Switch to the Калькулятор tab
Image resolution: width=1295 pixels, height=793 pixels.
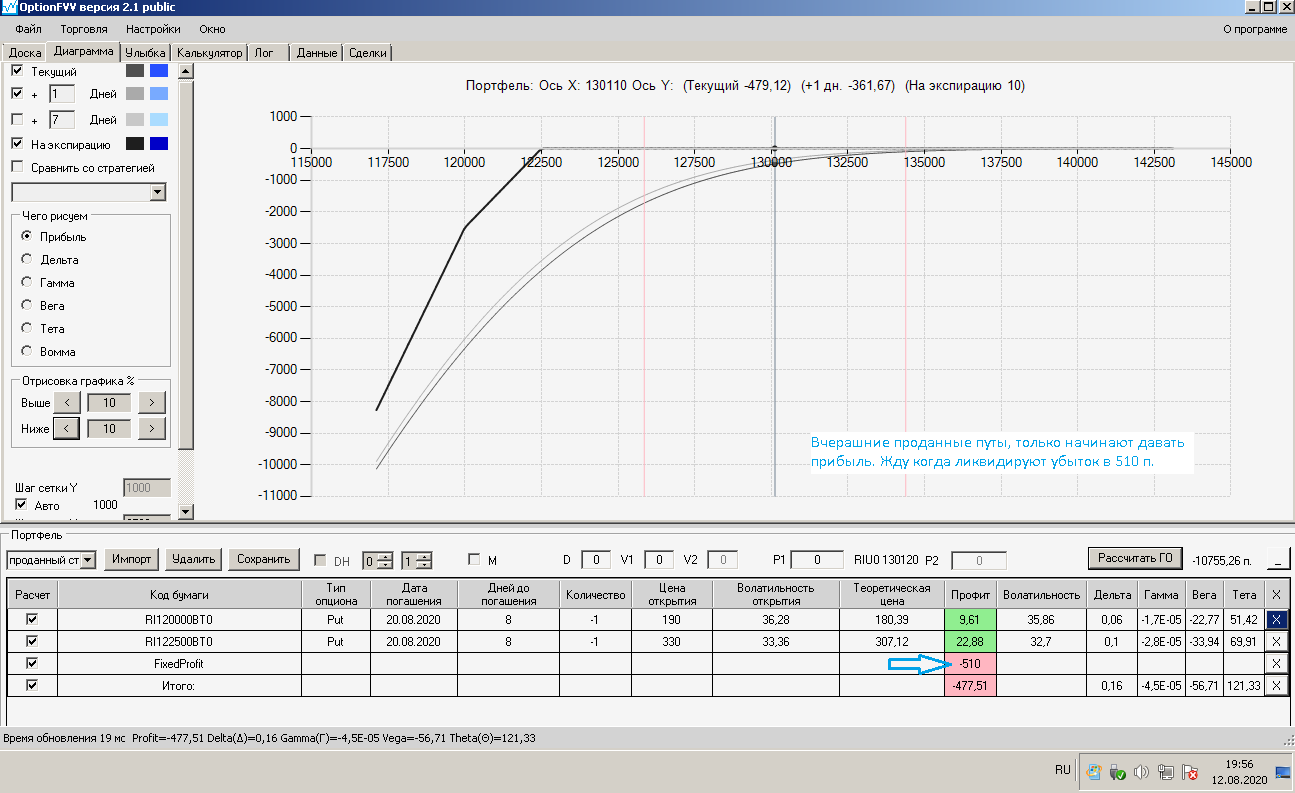pos(209,53)
